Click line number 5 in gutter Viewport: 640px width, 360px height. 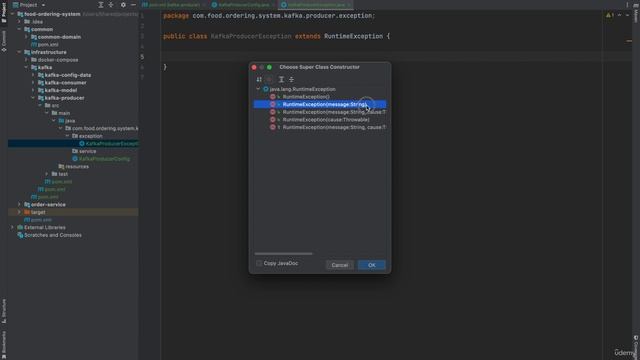142,57
